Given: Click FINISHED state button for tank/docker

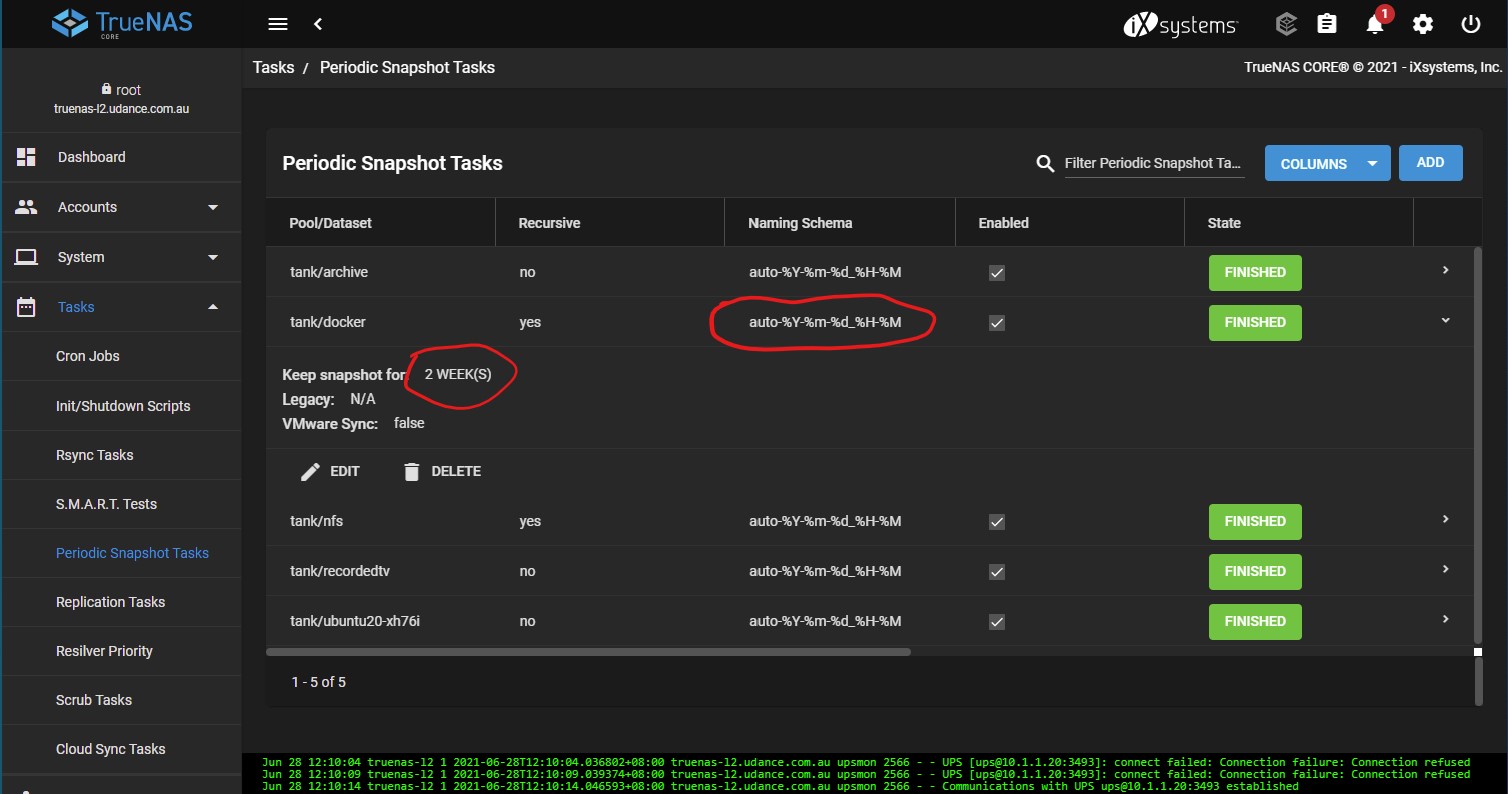Looking at the screenshot, I should pos(1255,322).
